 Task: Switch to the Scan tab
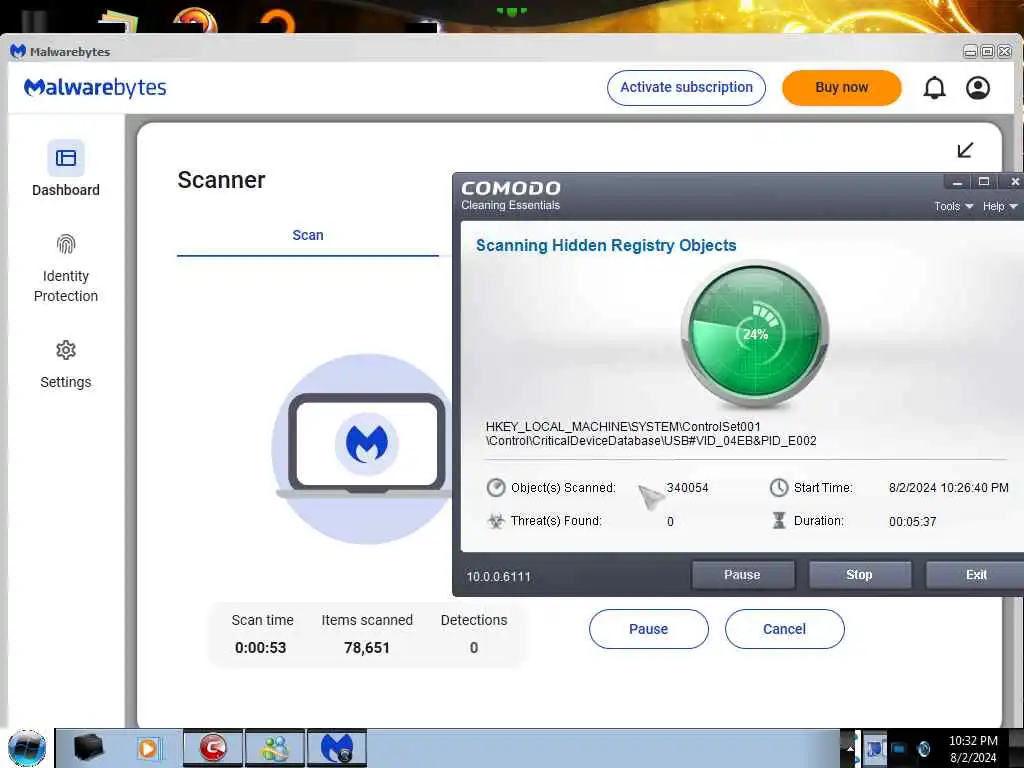(308, 235)
